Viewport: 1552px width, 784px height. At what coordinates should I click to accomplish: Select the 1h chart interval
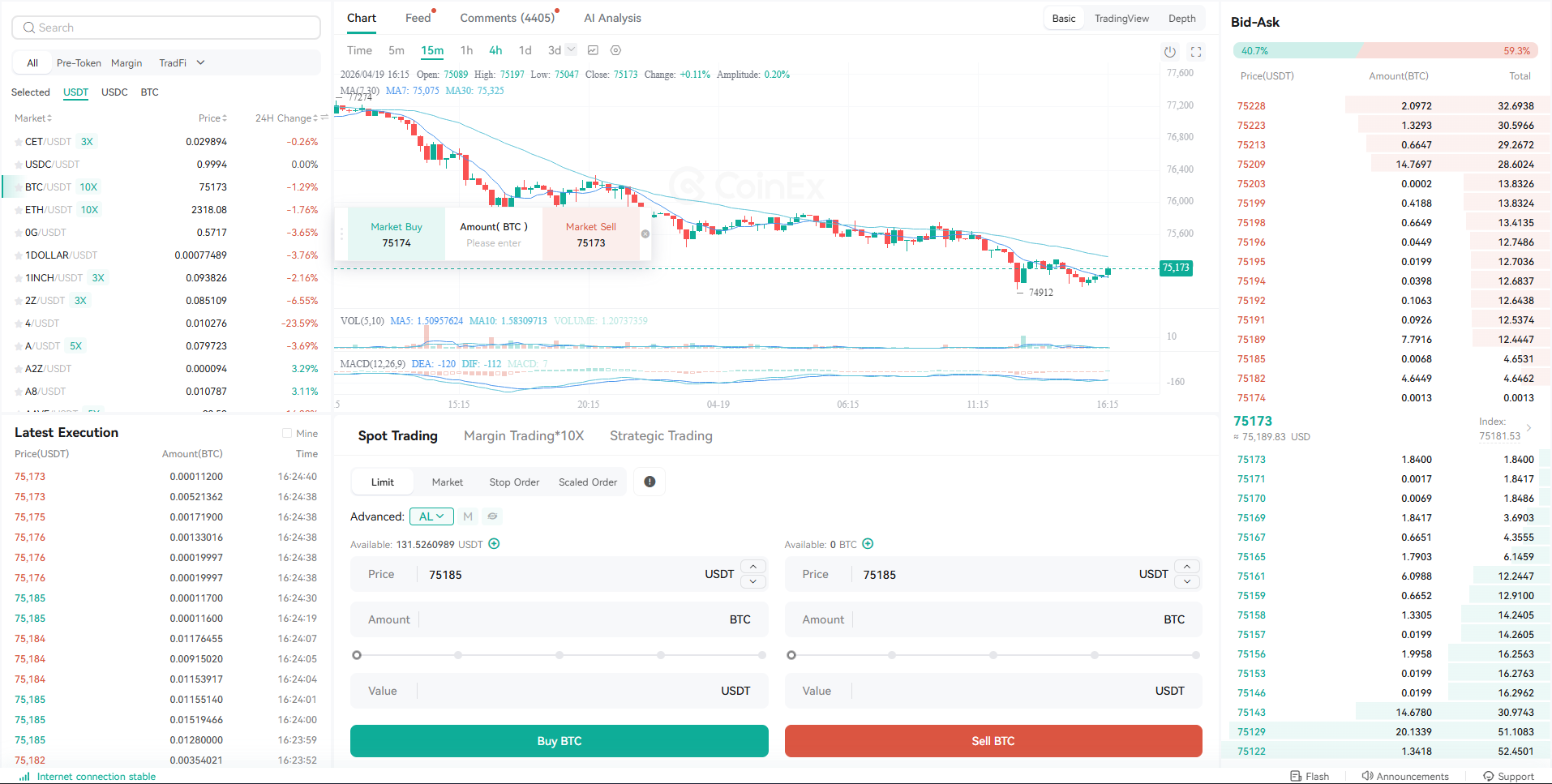tap(466, 50)
